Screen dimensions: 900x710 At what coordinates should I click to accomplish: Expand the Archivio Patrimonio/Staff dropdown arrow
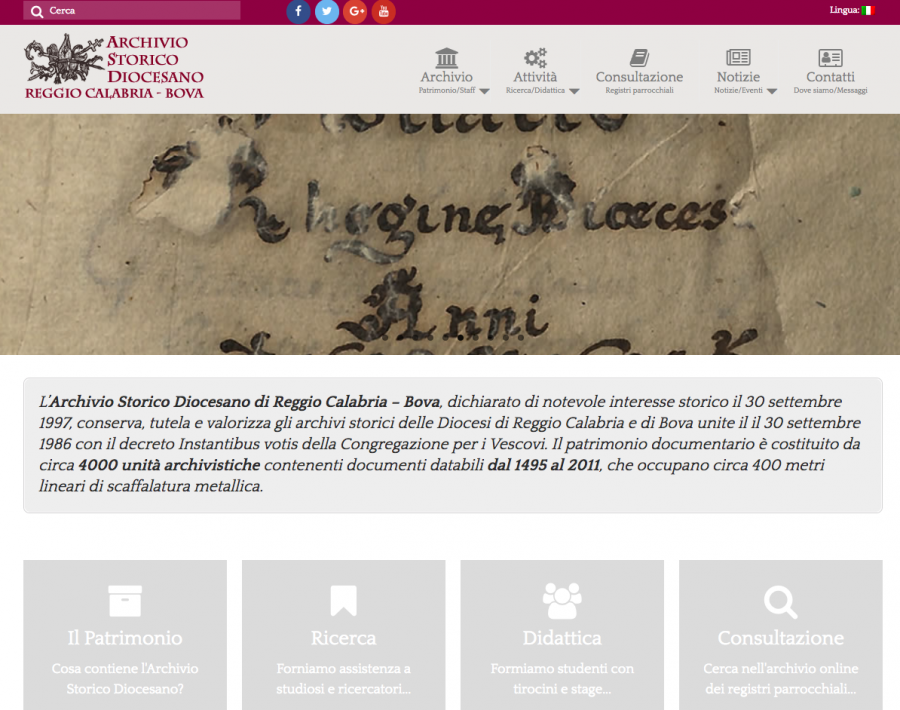pos(484,91)
